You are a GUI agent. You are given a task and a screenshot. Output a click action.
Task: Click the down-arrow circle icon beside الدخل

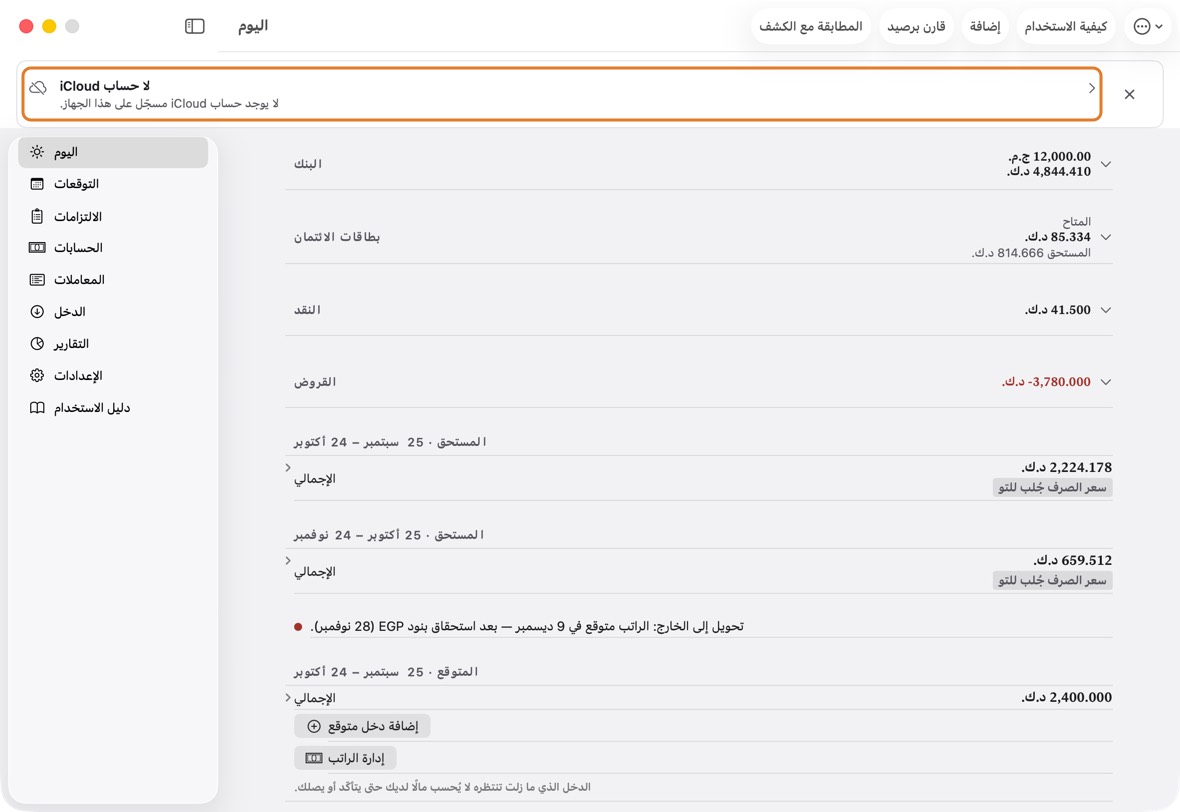pyautogui.click(x=37, y=312)
